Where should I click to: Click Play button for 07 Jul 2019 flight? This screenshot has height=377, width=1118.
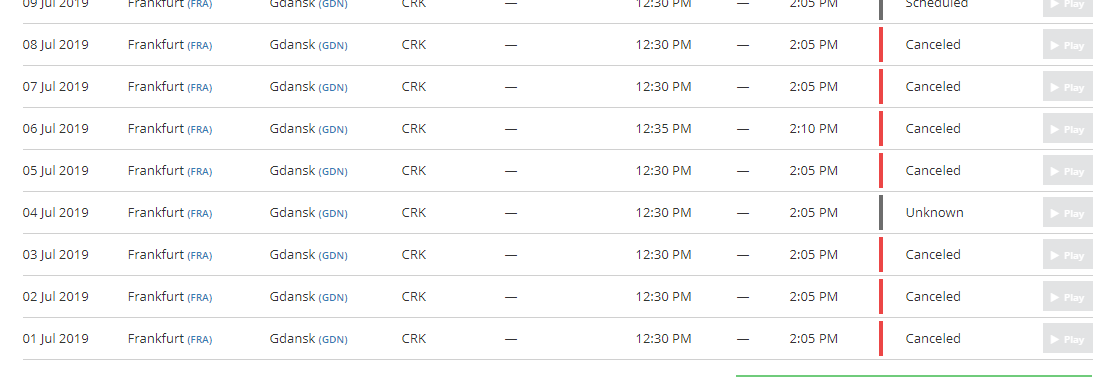tap(1067, 87)
